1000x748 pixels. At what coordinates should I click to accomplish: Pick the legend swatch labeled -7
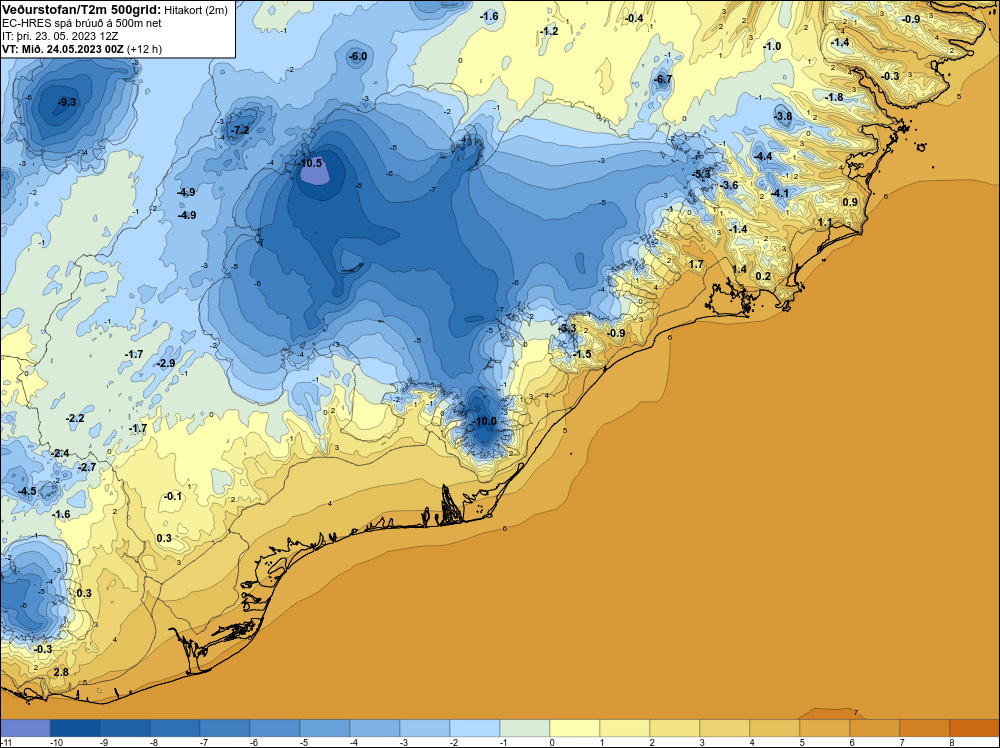224,728
